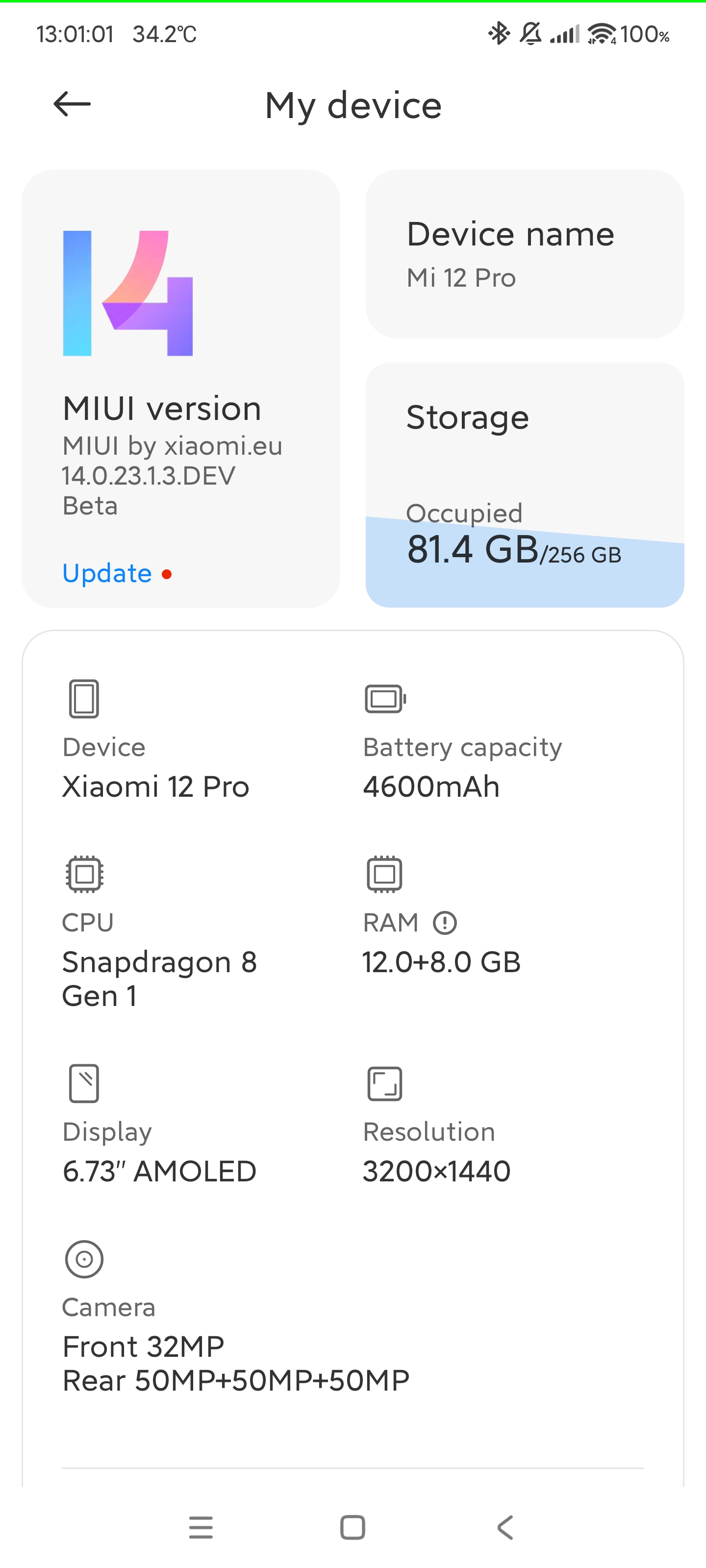Tap the Android recents menu button
Screen dimensions: 706x1568
coord(201,1527)
